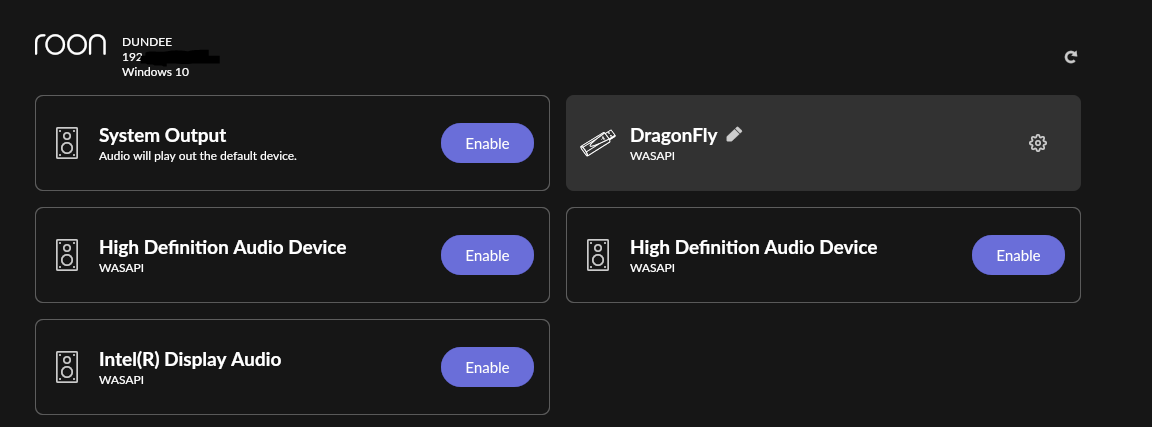Image resolution: width=1152 pixels, height=427 pixels.
Task: Click the System Output title text
Action: pyautogui.click(x=162, y=136)
